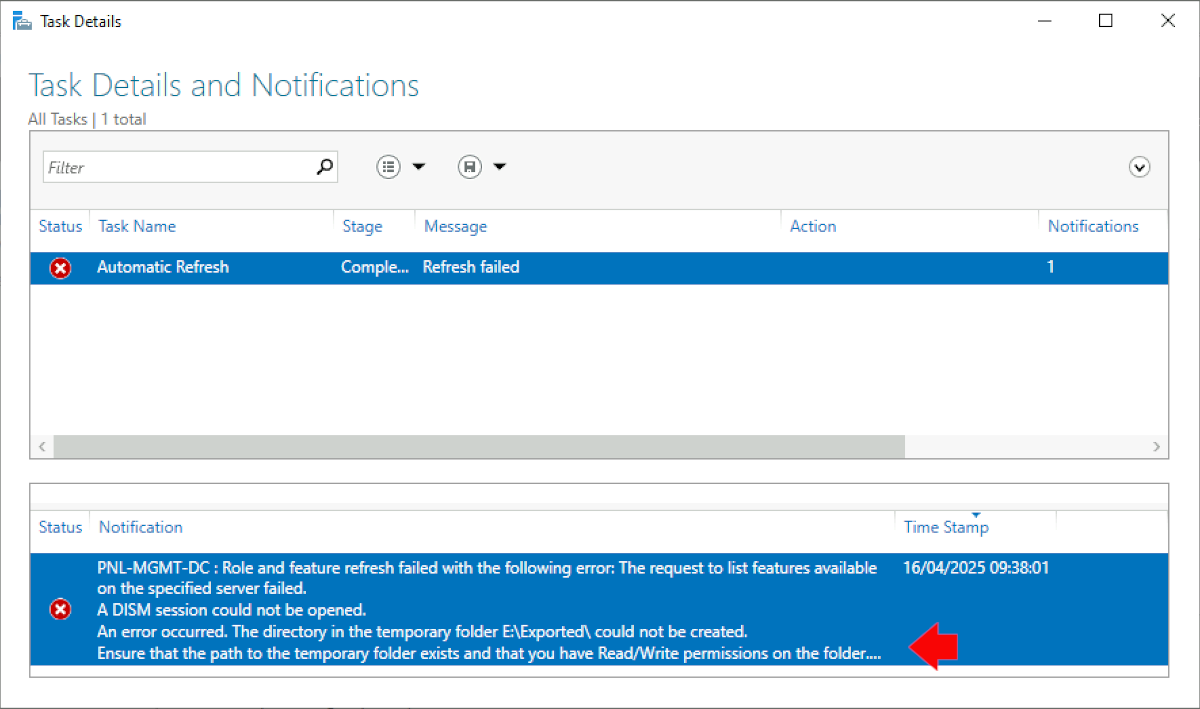Maximize the Task Details window
The height and width of the screenshot is (709, 1200).
click(x=1105, y=21)
